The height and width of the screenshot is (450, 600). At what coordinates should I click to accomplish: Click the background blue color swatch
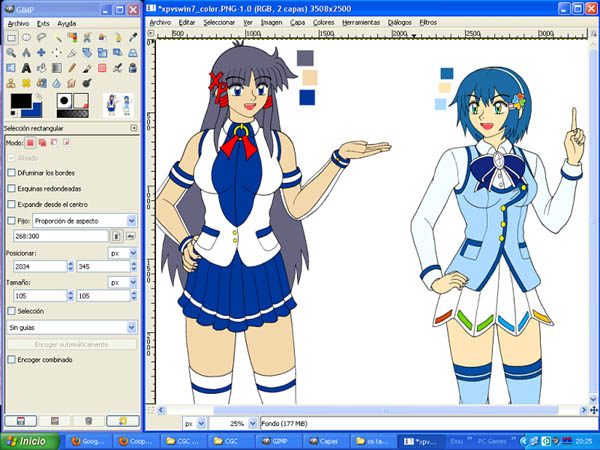point(35,112)
